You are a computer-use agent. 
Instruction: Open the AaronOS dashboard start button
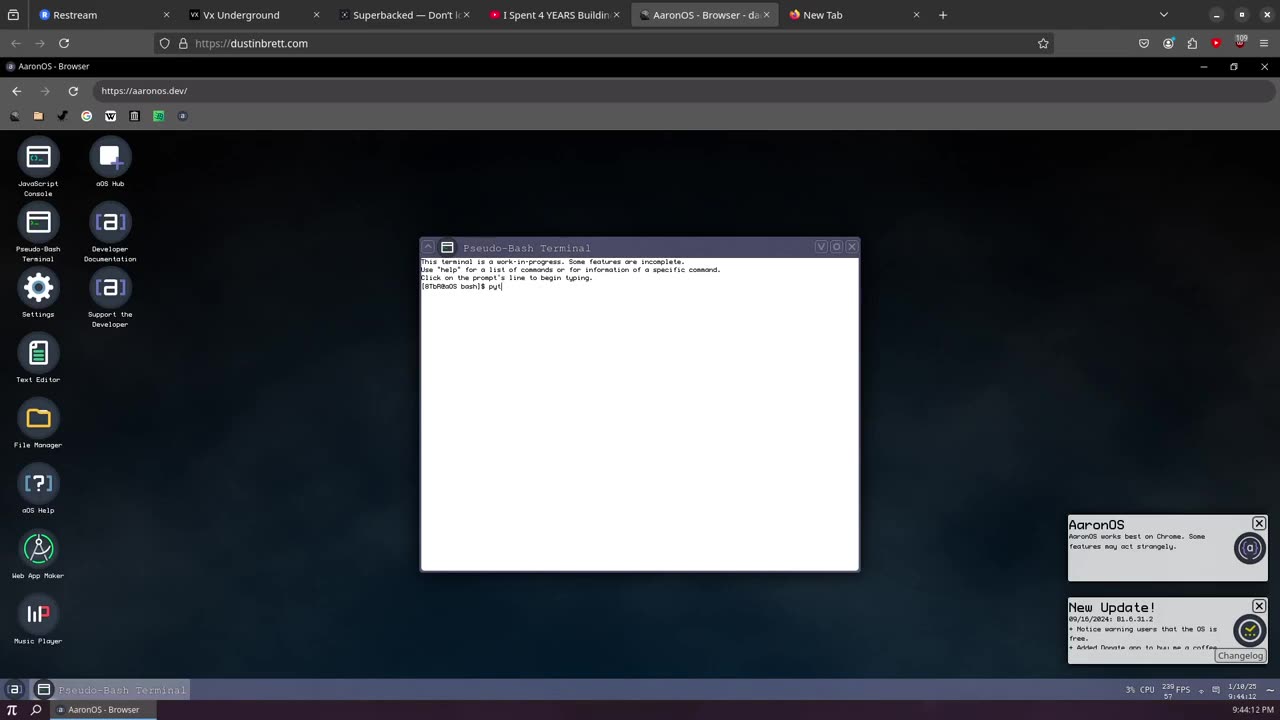(14, 689)
